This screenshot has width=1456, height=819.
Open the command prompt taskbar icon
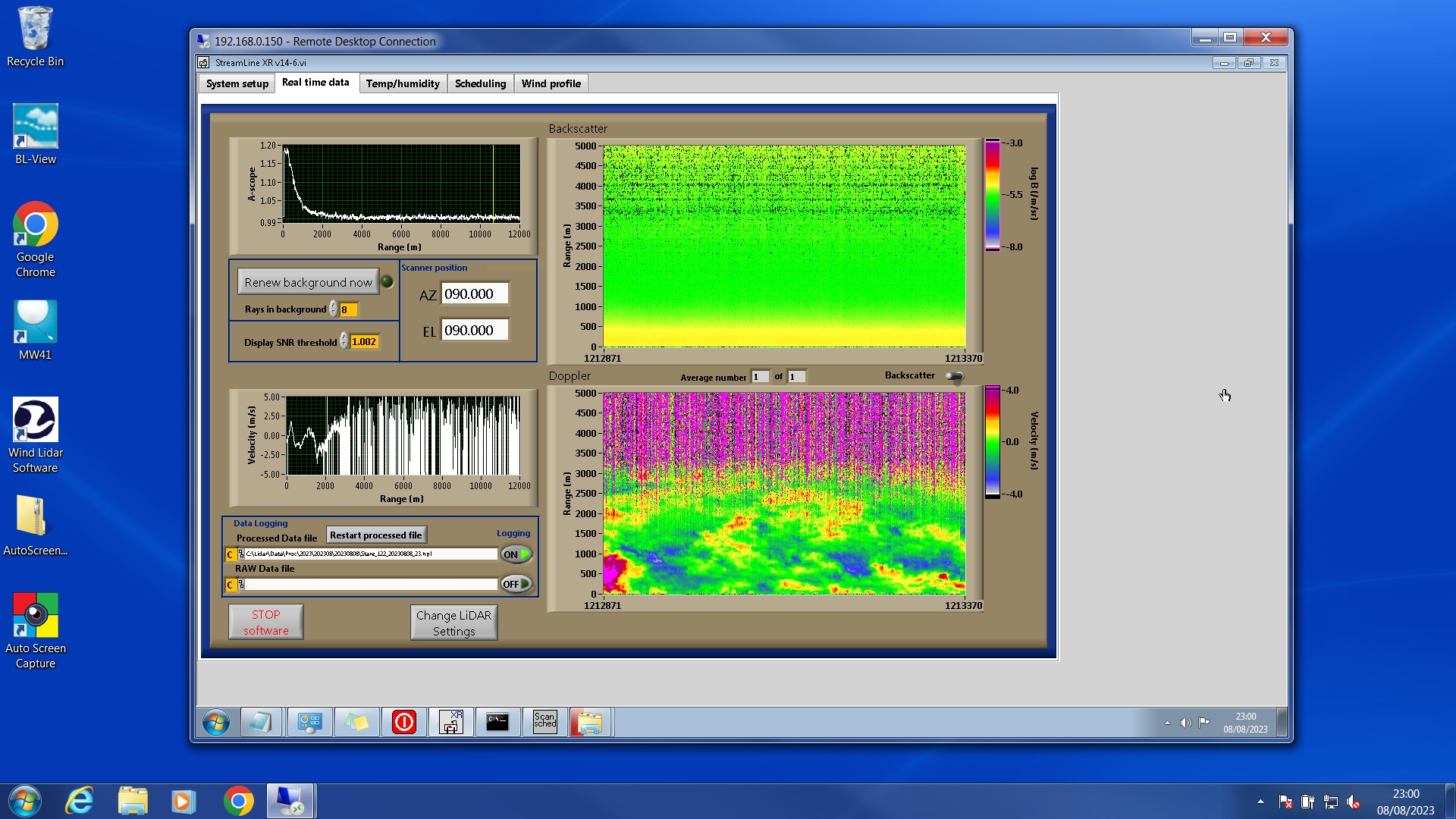[497, 721]
